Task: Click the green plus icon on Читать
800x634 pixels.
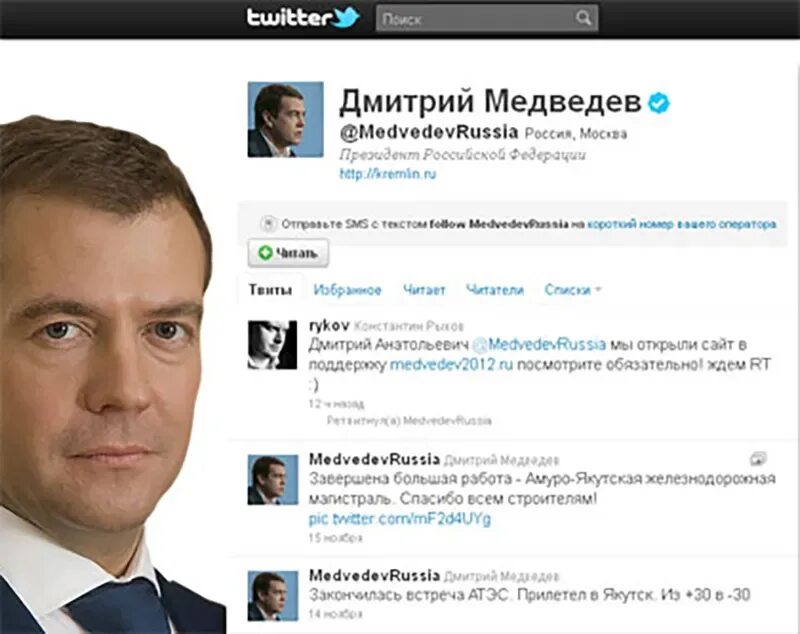Action: 265,252
